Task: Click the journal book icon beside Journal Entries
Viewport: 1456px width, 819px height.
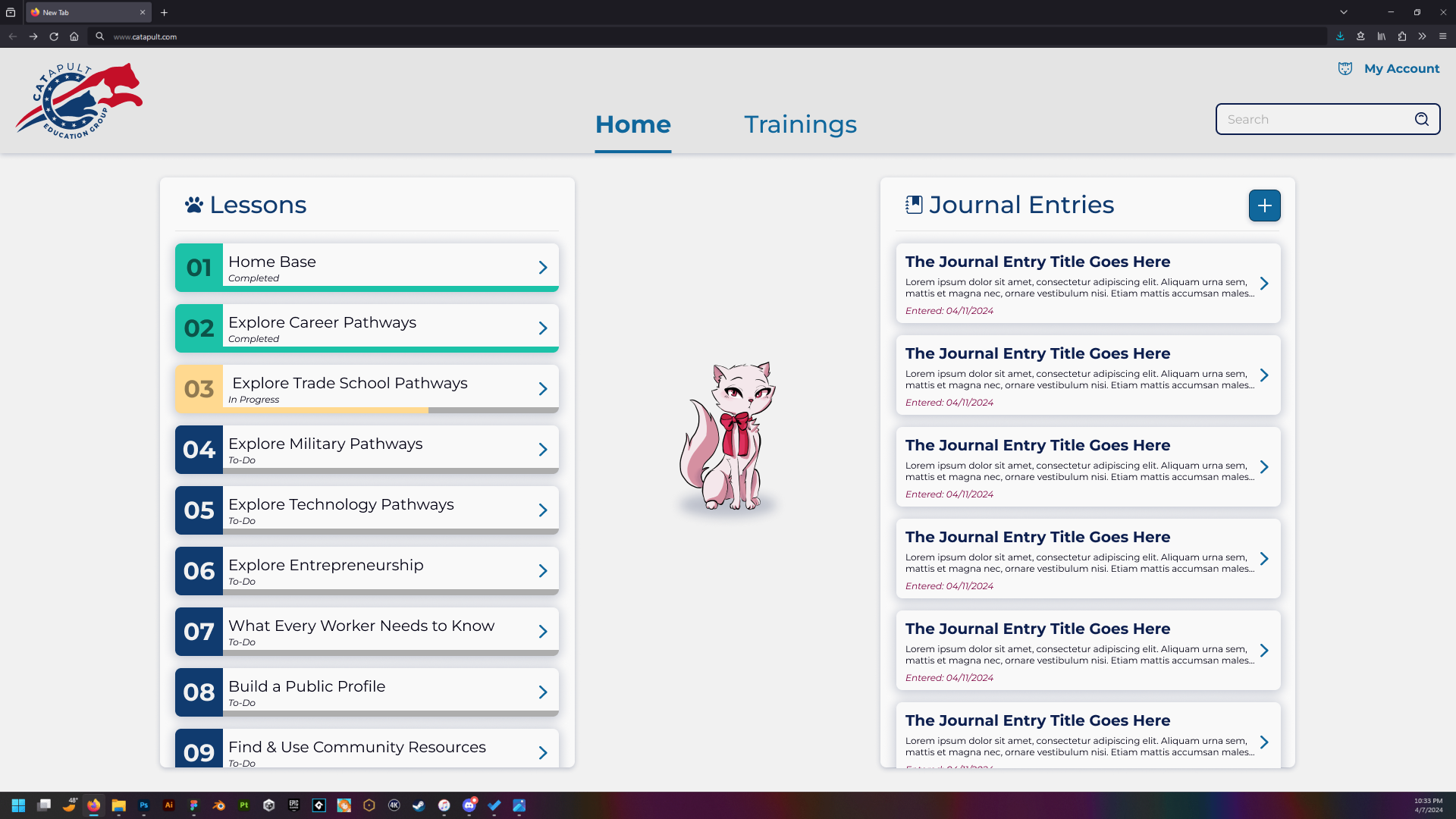Action: 914,205
